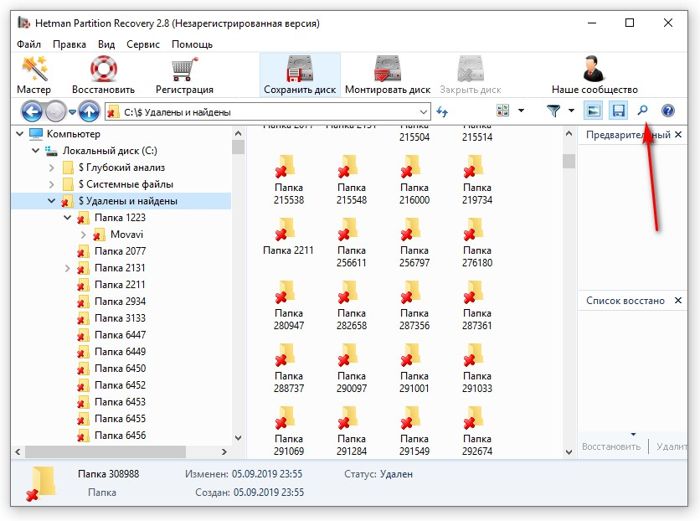Open the Вид menu

106,44
